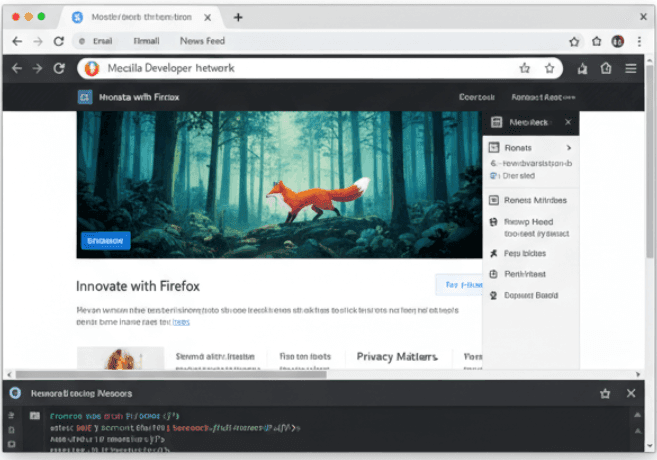This screenshot has height=460, width=657.
Task: Click the console scroll up arrow
Action: point(637,415)
